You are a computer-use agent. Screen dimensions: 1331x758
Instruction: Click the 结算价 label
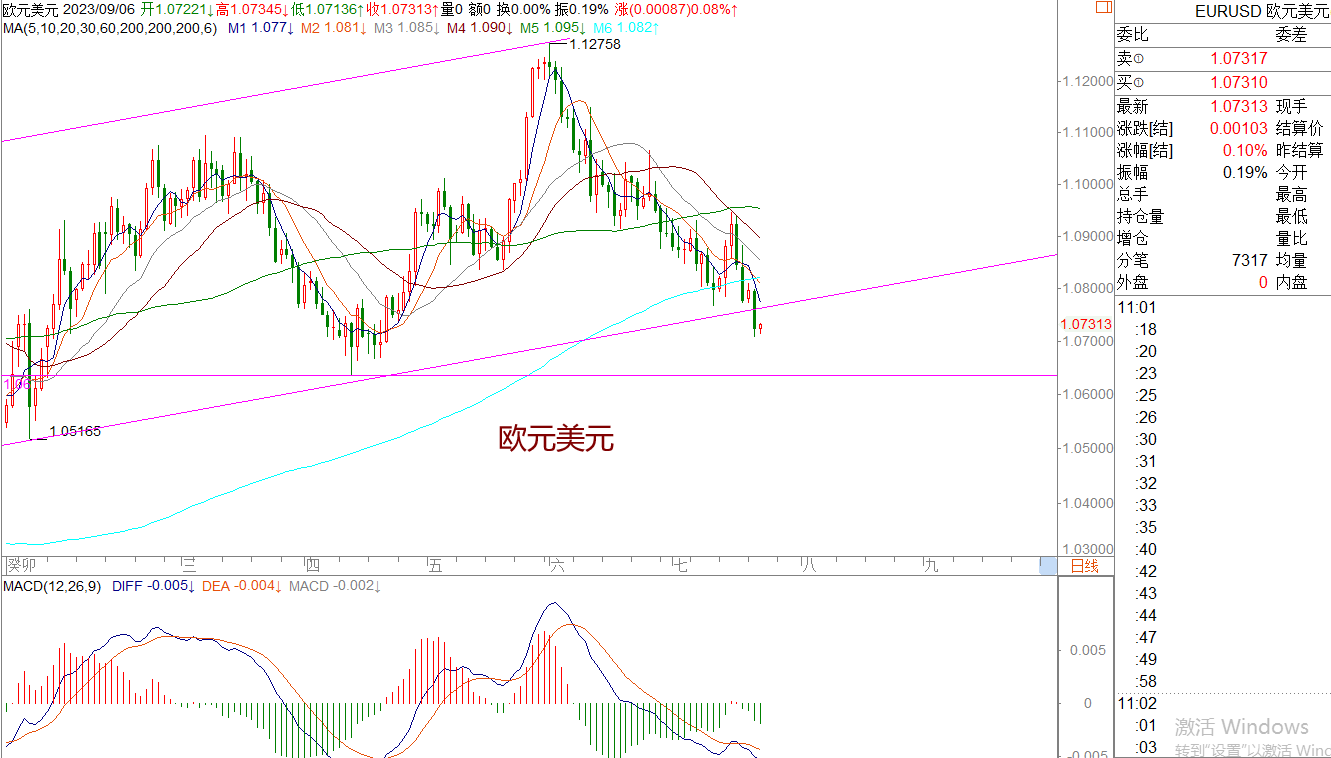point(1300,128)
